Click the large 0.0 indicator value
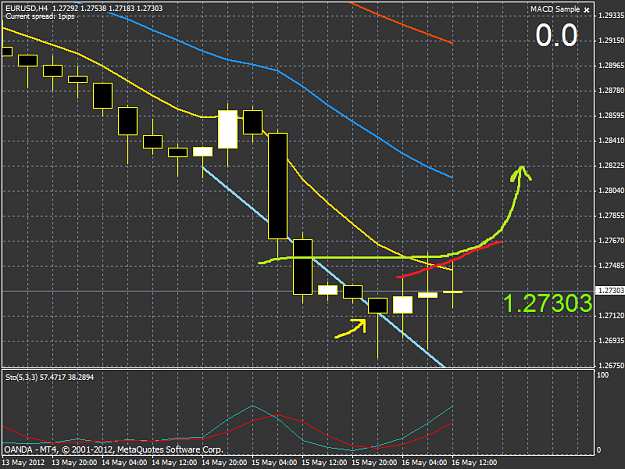Viewport: 625px width, 469px height. (x=556, y=35)
